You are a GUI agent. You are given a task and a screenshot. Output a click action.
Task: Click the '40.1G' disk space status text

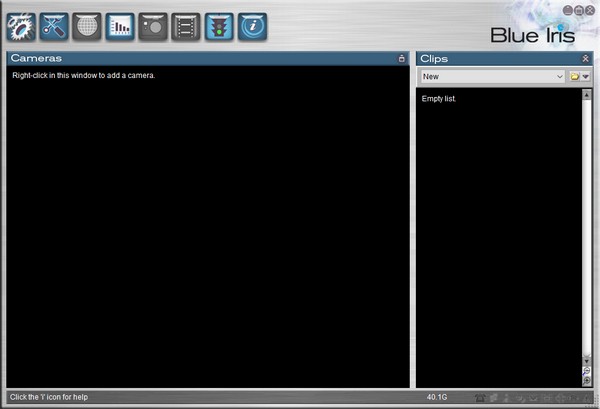[x=437, y=397]
